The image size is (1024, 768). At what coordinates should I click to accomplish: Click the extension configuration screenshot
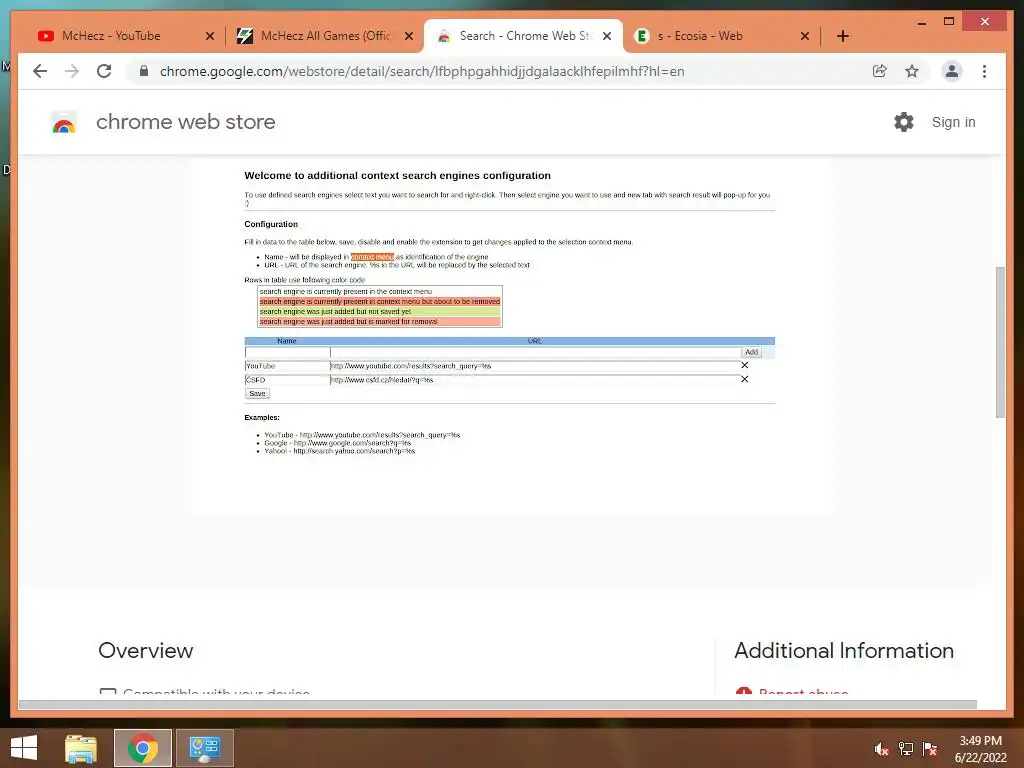pos(511,336)
